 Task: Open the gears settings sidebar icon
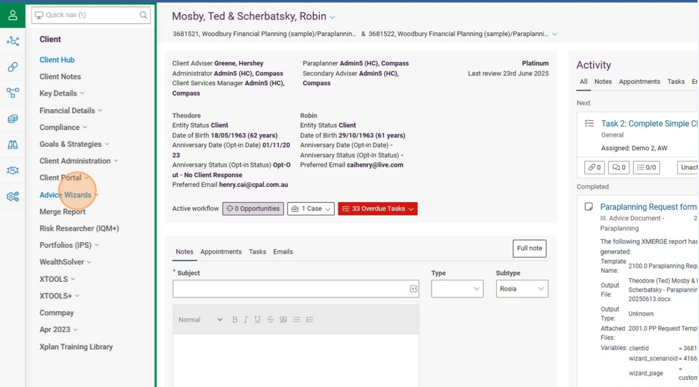click(x=12, y=196)
